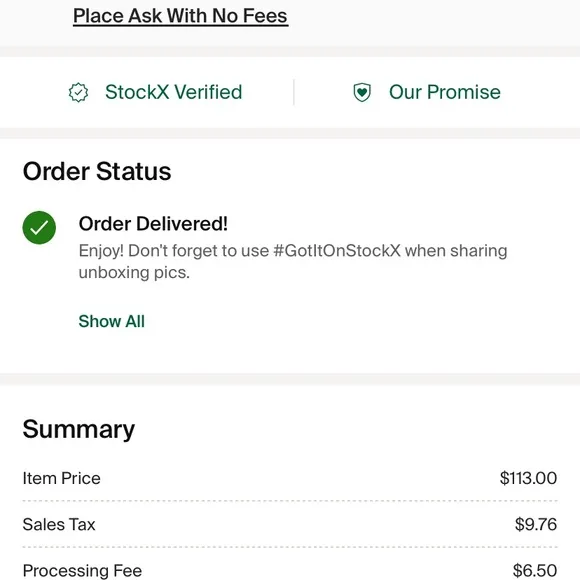The image size is (580, 580).
Task: Click divider between StockX Verified and Our Promise
Action: [294, 92]
